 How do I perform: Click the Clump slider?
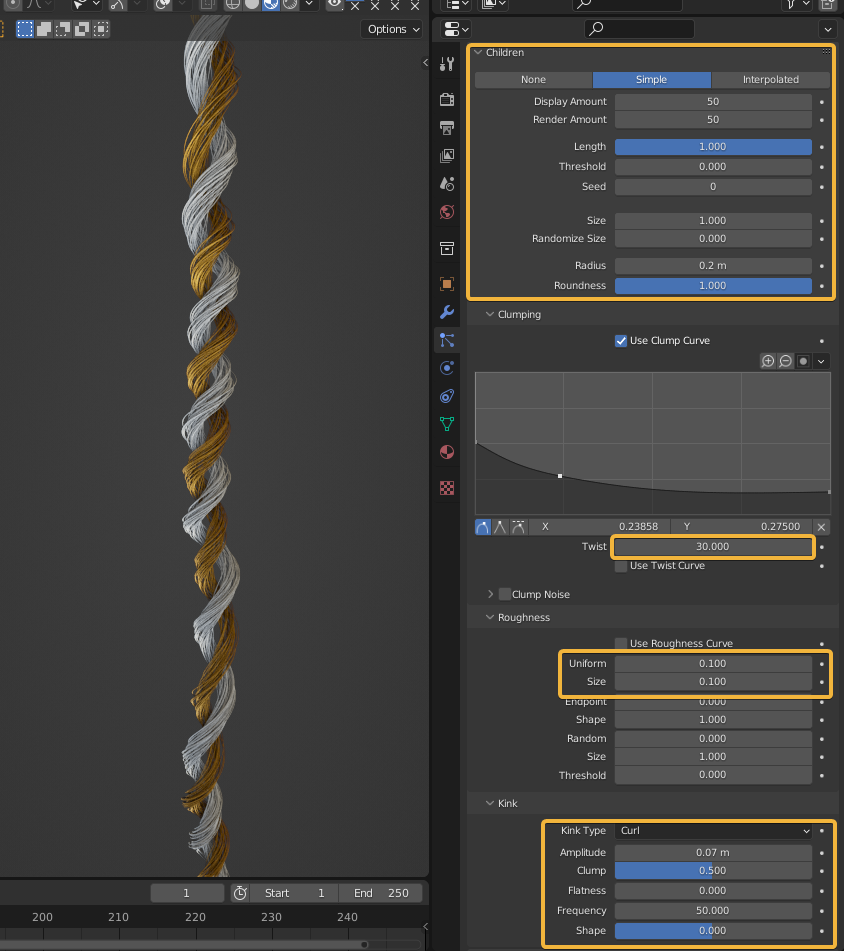click(x=713, y=871)
